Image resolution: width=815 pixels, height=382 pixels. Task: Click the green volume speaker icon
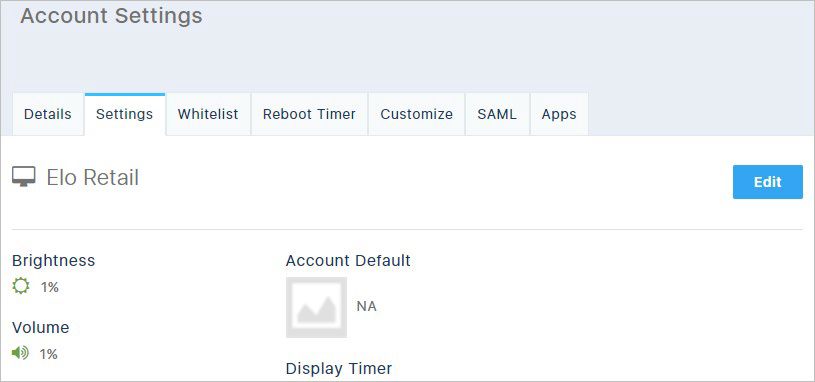pos(20,353)
